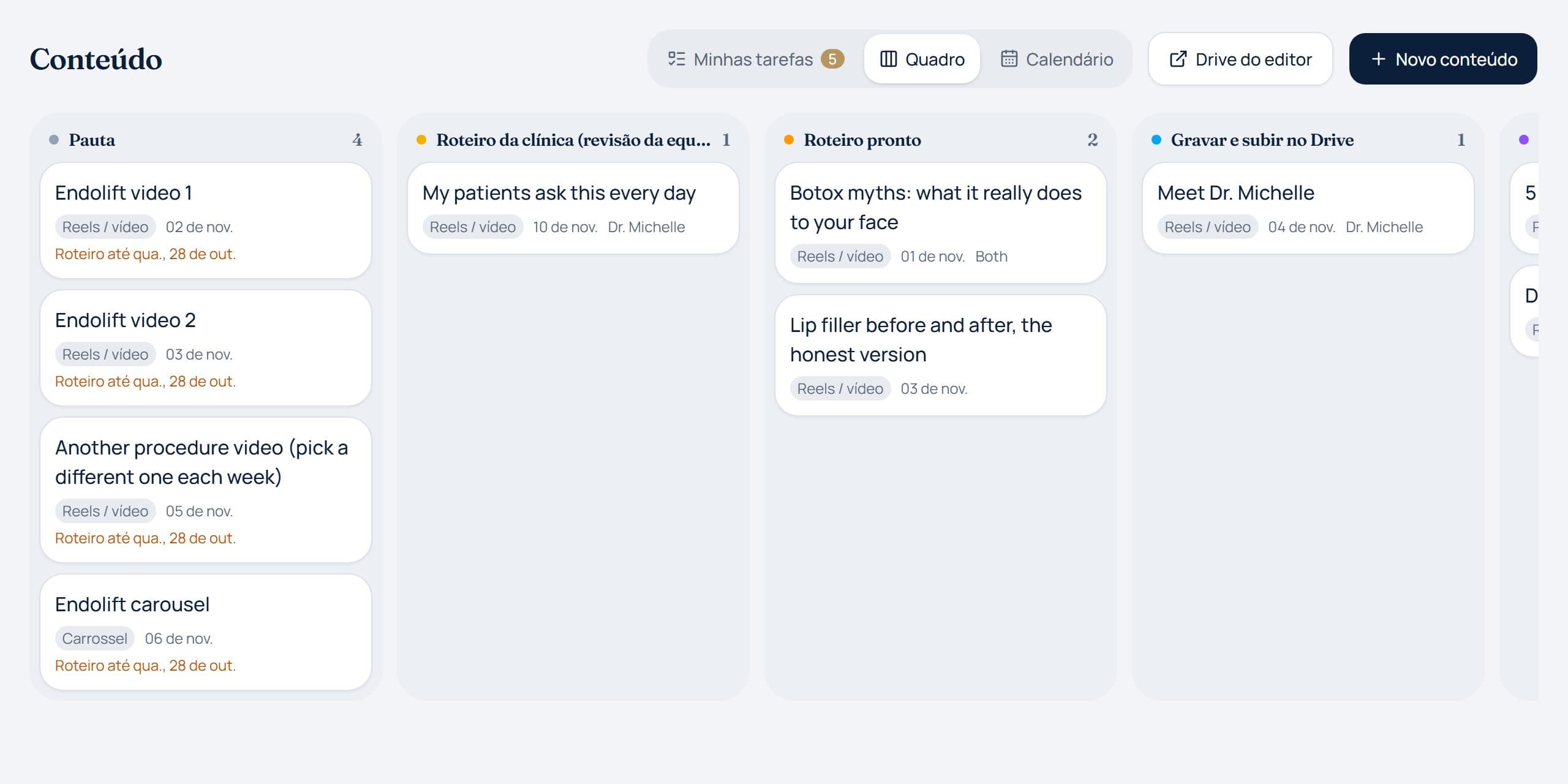
Task: Open Drive do editor
Action: 1240,59
